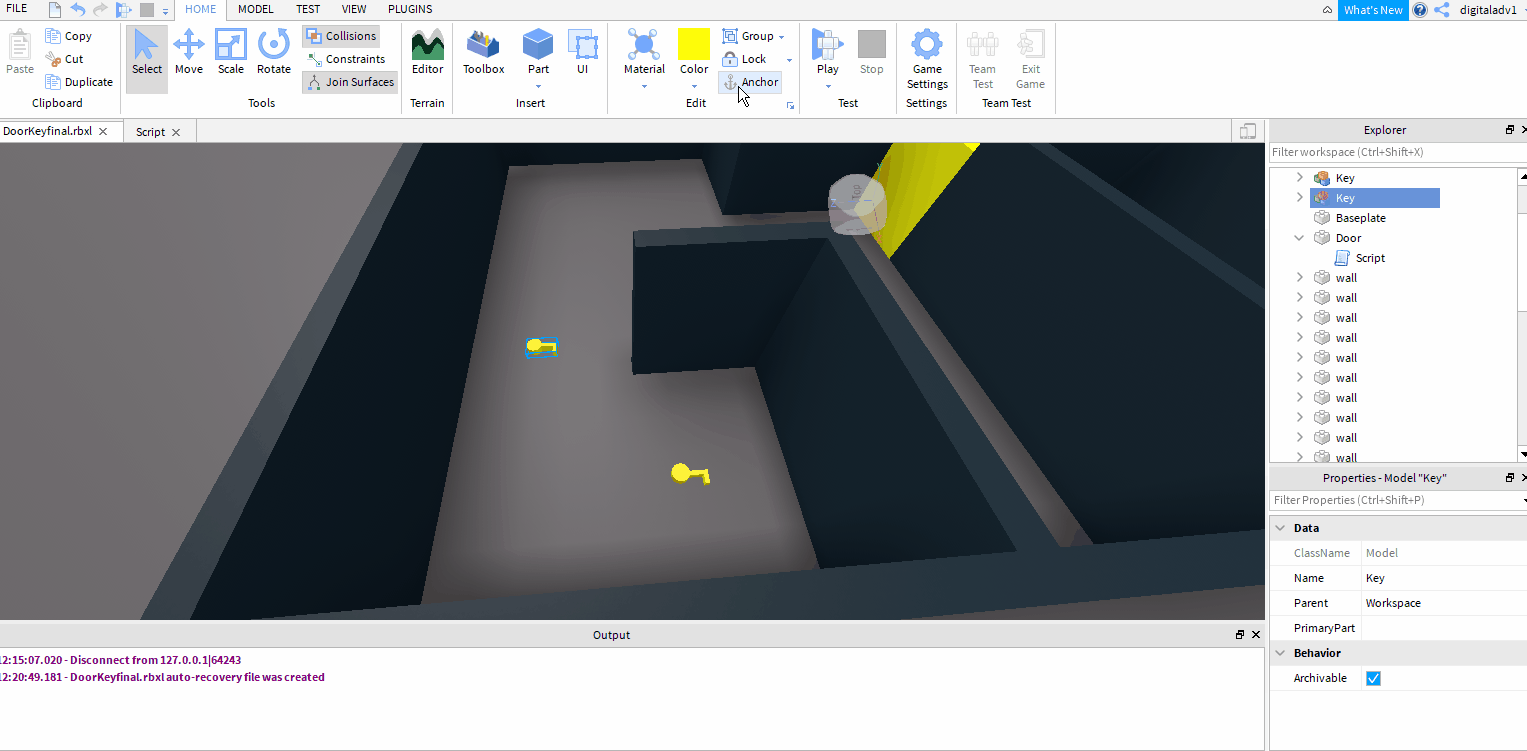This screenshot has height=751, width=1527.
Task: Uncheck the Archivable checkbox
Action: 1373,678
